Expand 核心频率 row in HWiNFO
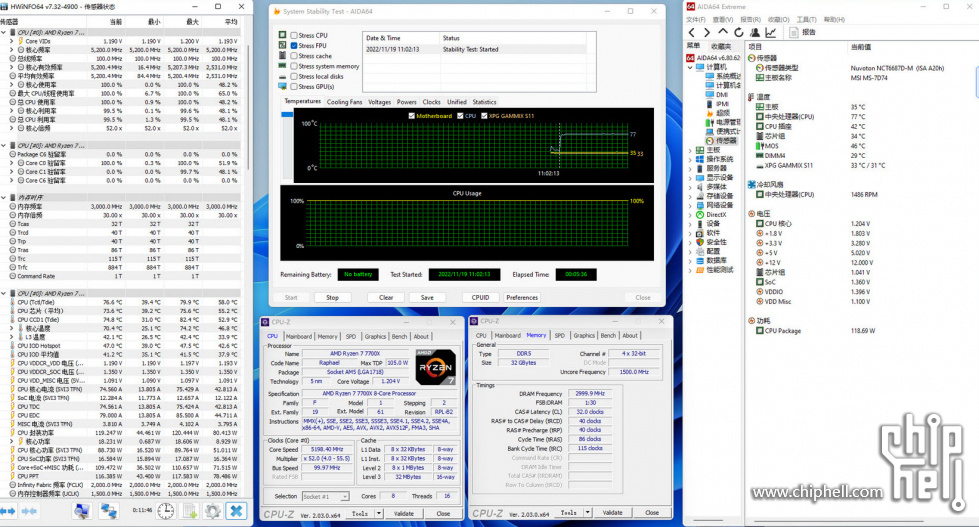The image size is (979, 527). click(x=11, y=49)
